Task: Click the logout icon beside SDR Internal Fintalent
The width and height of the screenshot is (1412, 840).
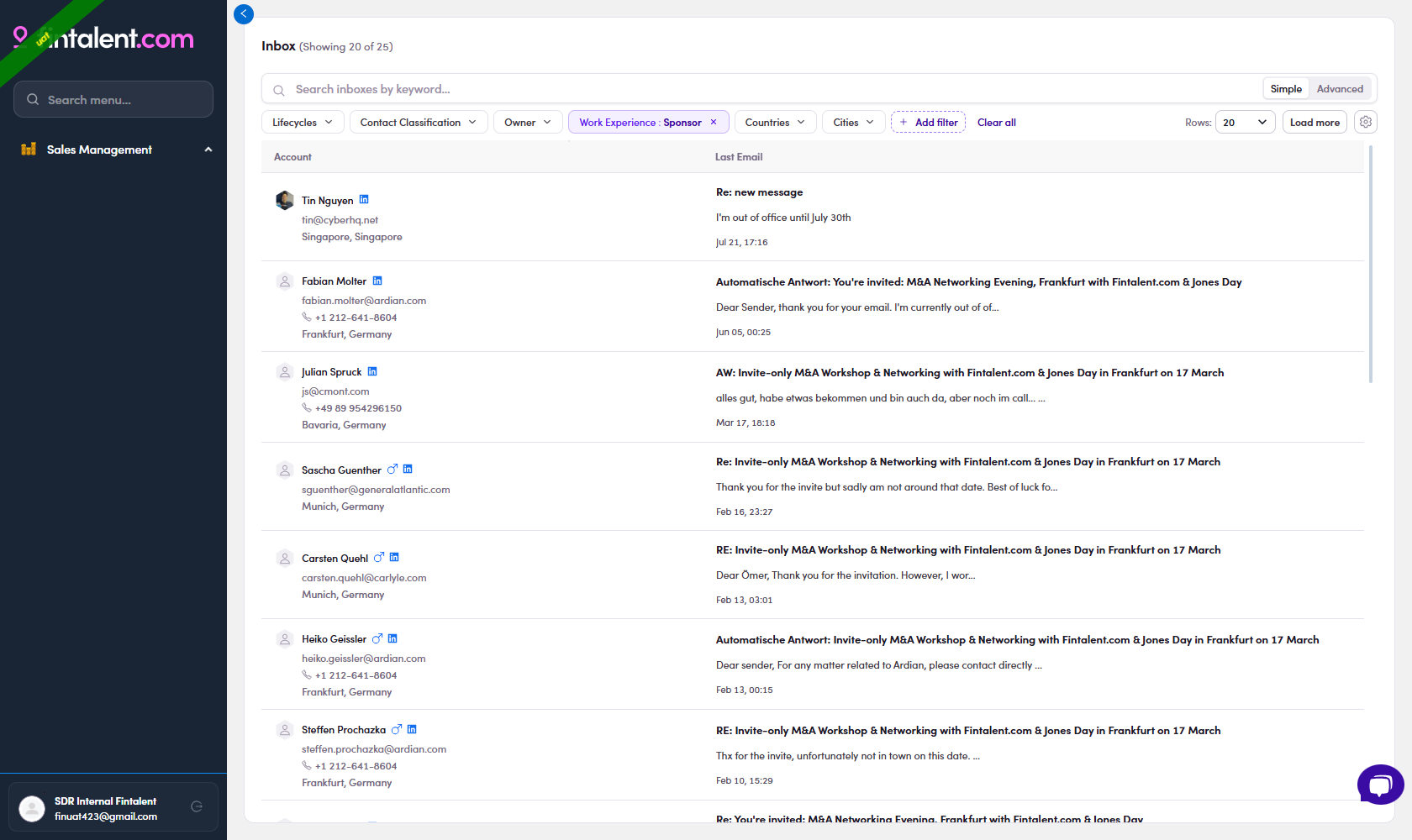Action: (197, 806)
